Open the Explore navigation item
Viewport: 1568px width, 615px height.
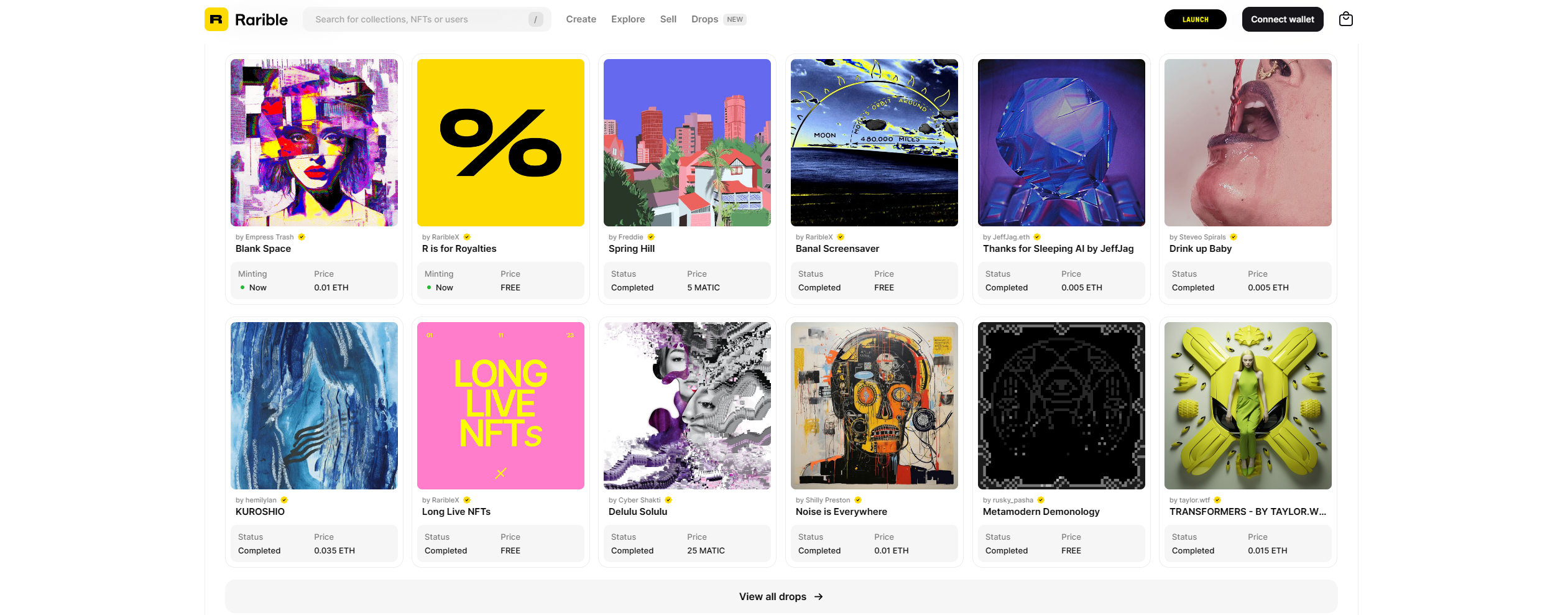pyautogui.click(x=628, y=19)
